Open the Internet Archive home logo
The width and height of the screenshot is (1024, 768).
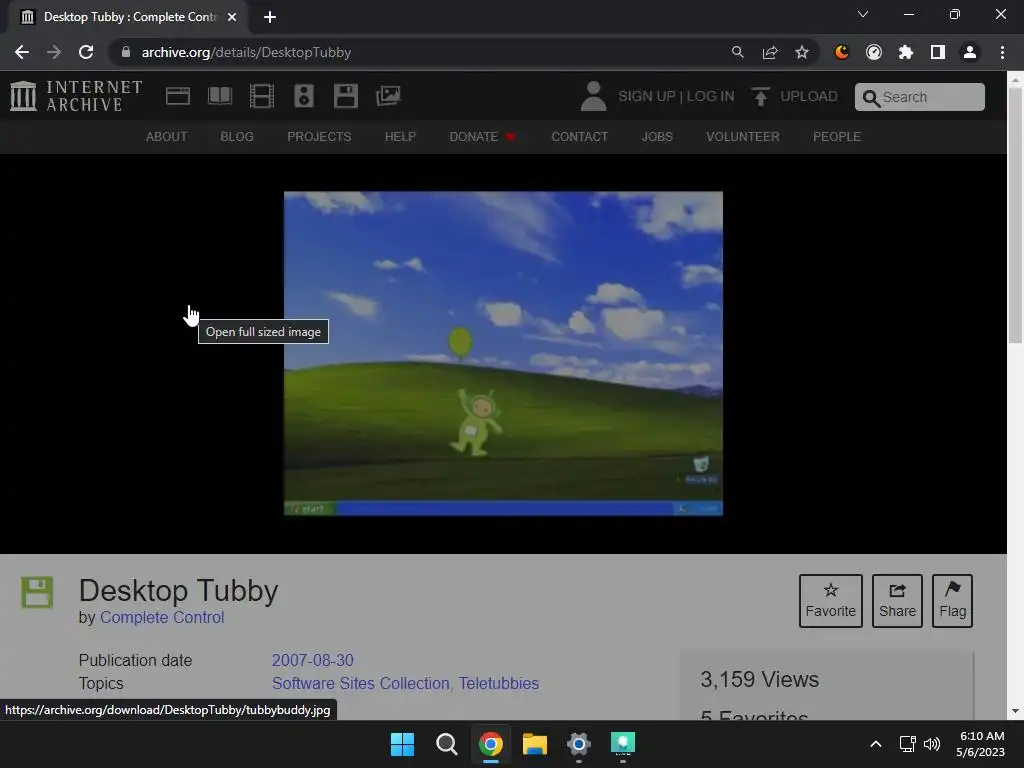click(76, 96)
